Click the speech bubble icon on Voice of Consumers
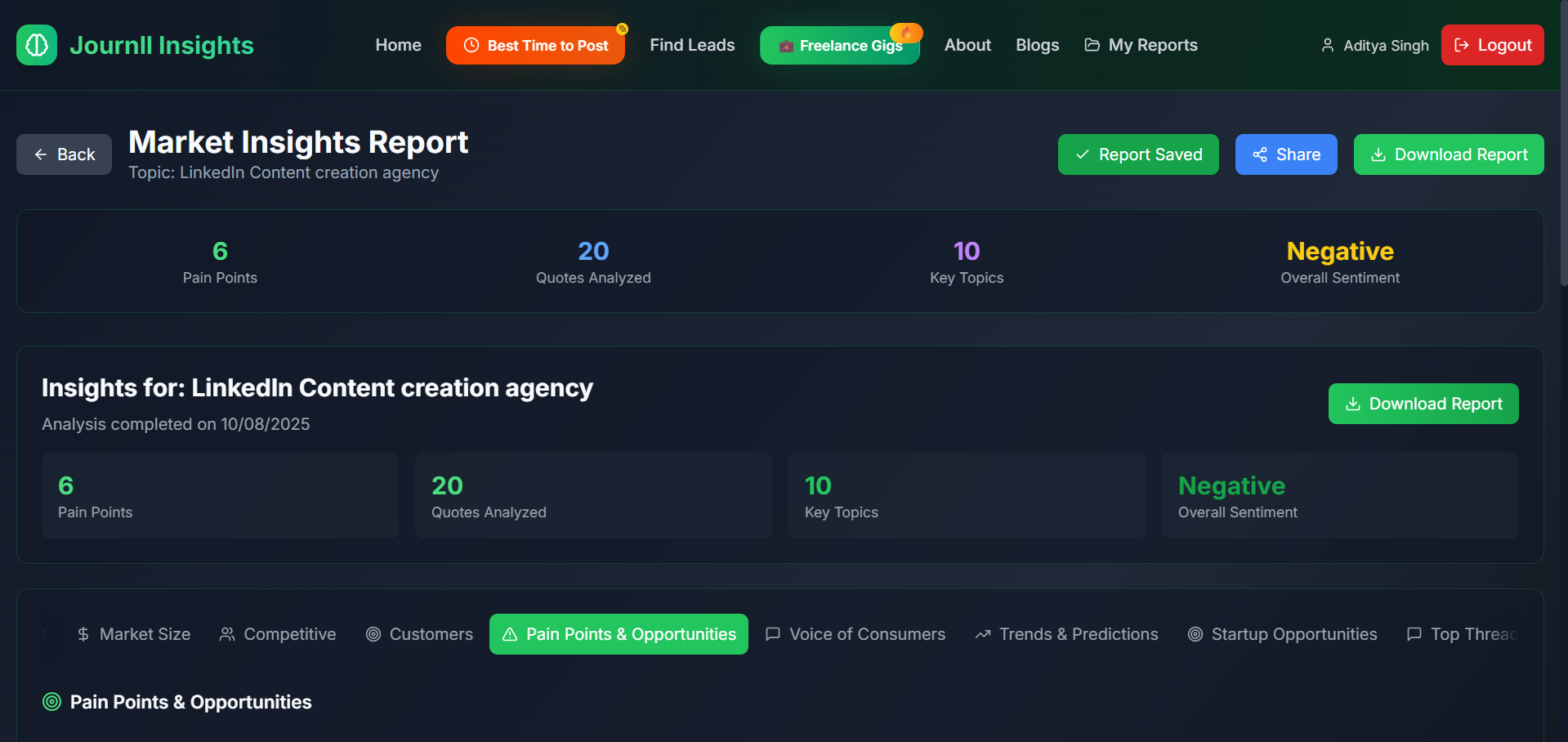 [x=773, y=634]
